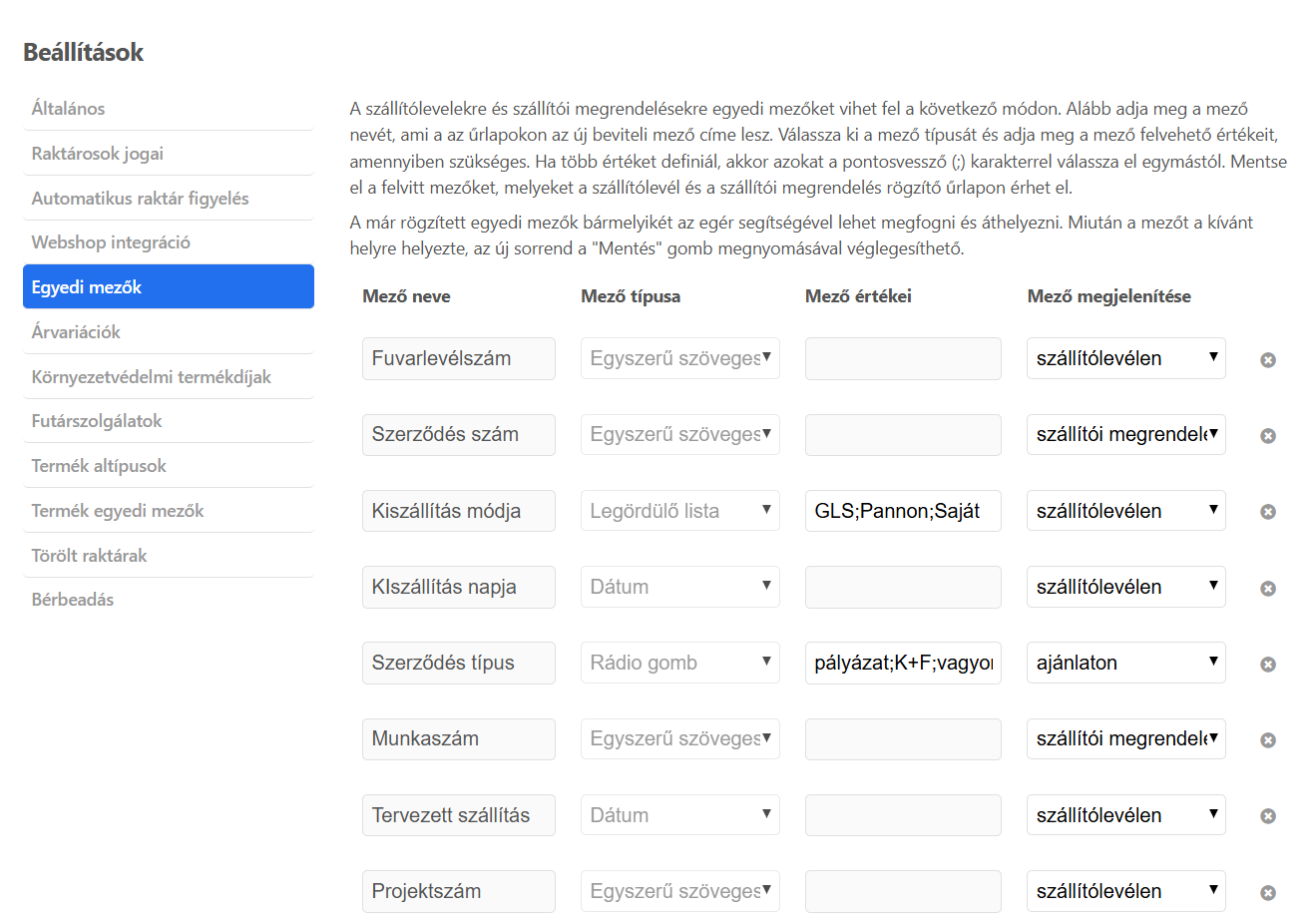1314x924 pixels.
Task: Go to Környezetvédelmi termékdíjak section
Action: (x=169, y=377)
